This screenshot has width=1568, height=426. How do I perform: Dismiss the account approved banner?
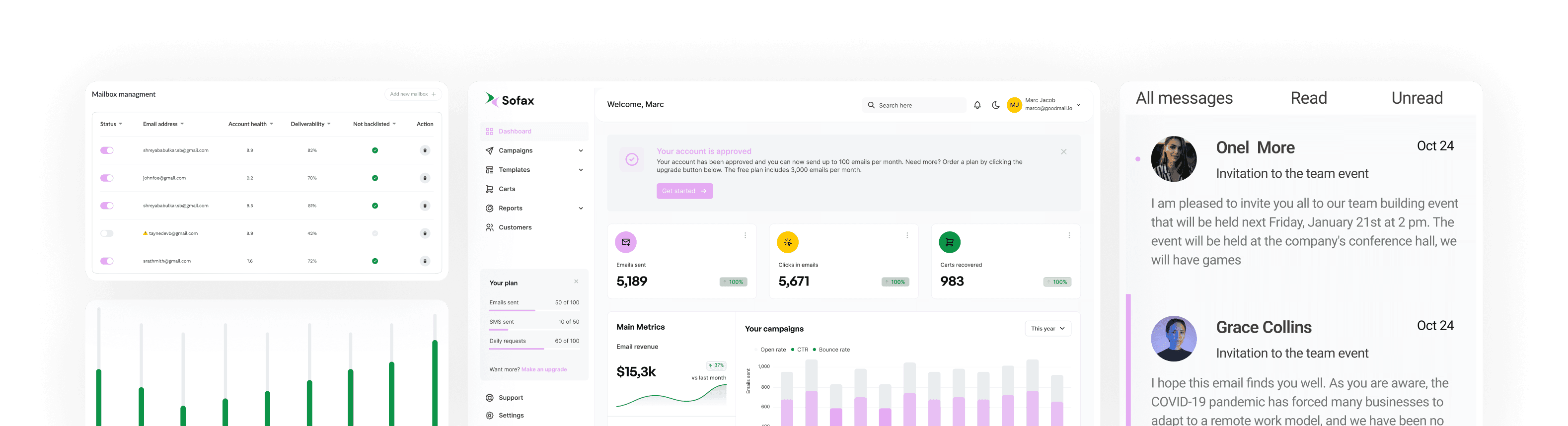(1063, 152)
